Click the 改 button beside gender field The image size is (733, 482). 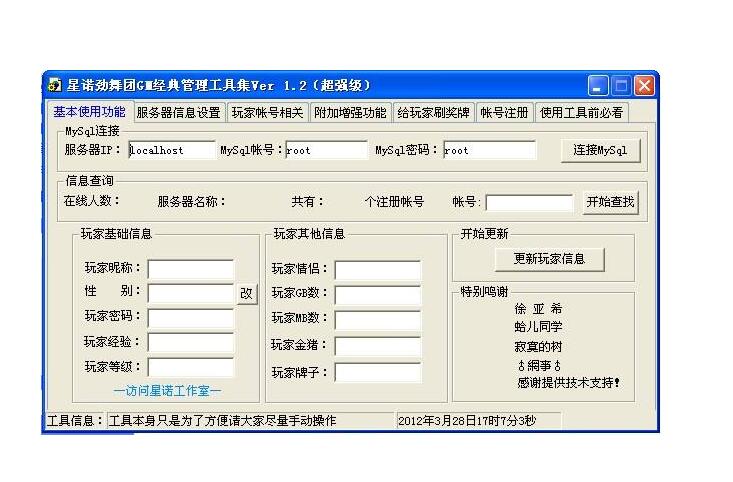(246, 294)
